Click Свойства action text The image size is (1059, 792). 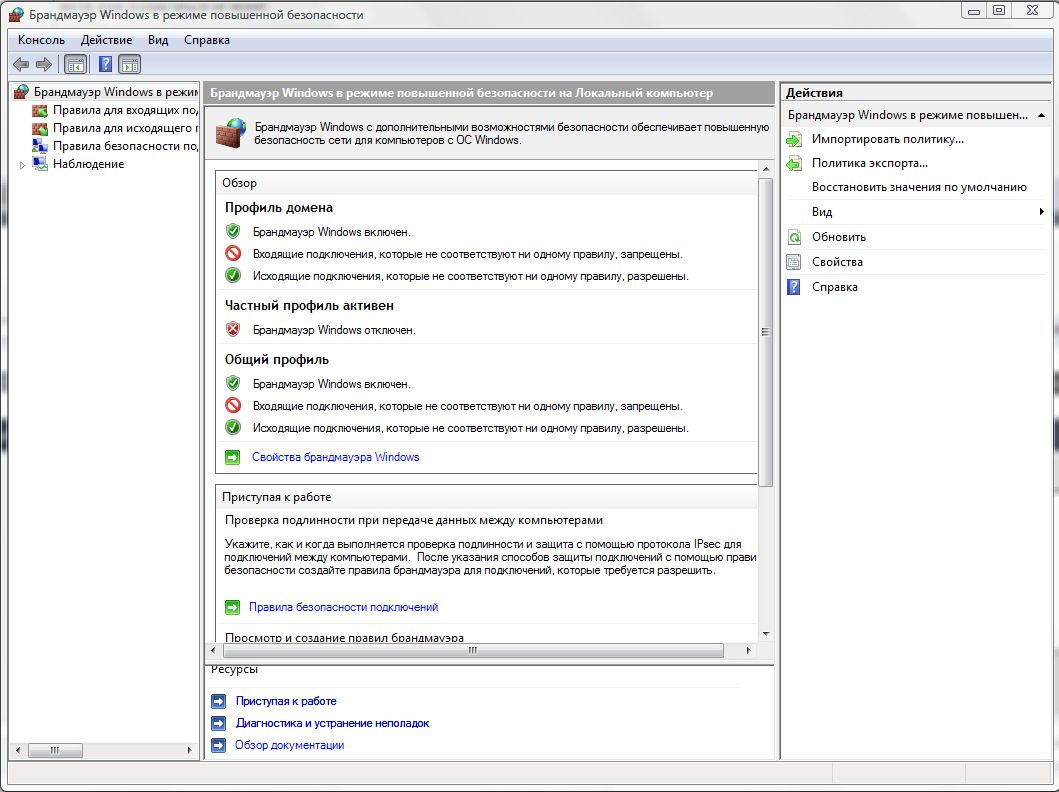pos(837,262)
